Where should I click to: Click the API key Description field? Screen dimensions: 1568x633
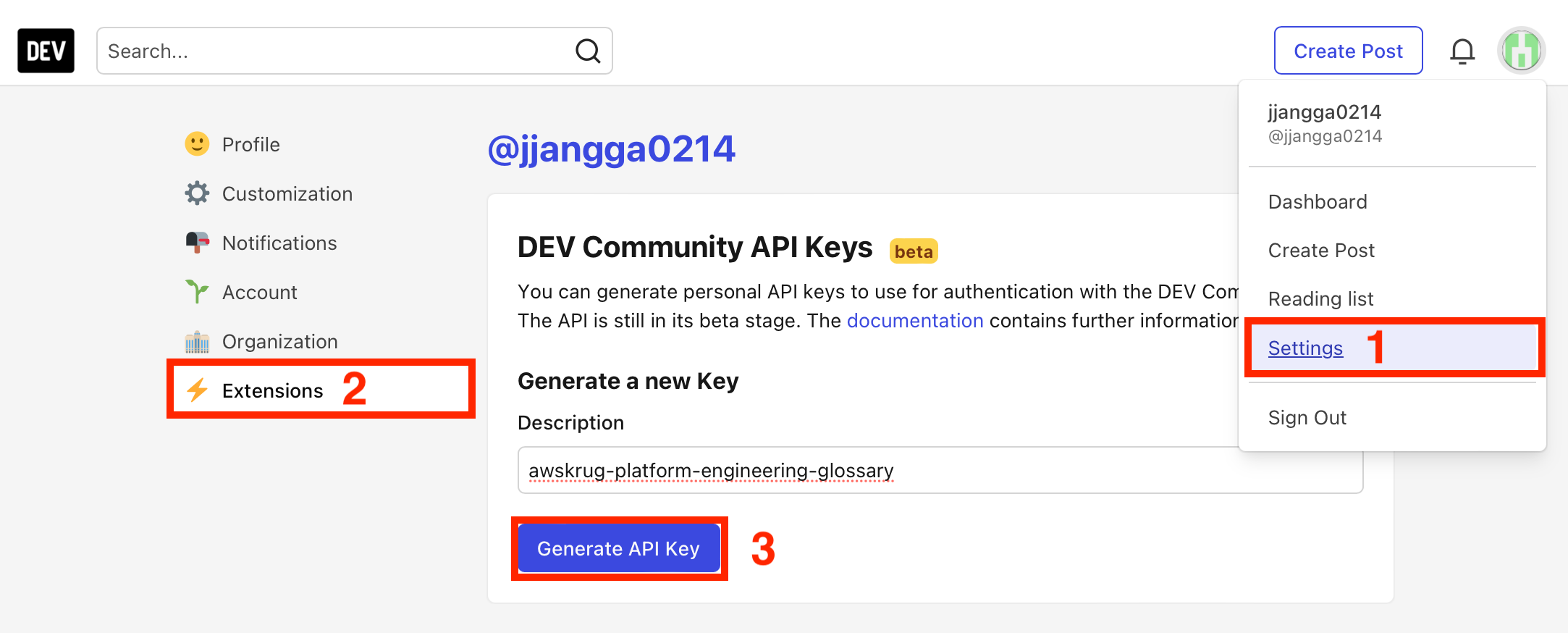[940, 470]
